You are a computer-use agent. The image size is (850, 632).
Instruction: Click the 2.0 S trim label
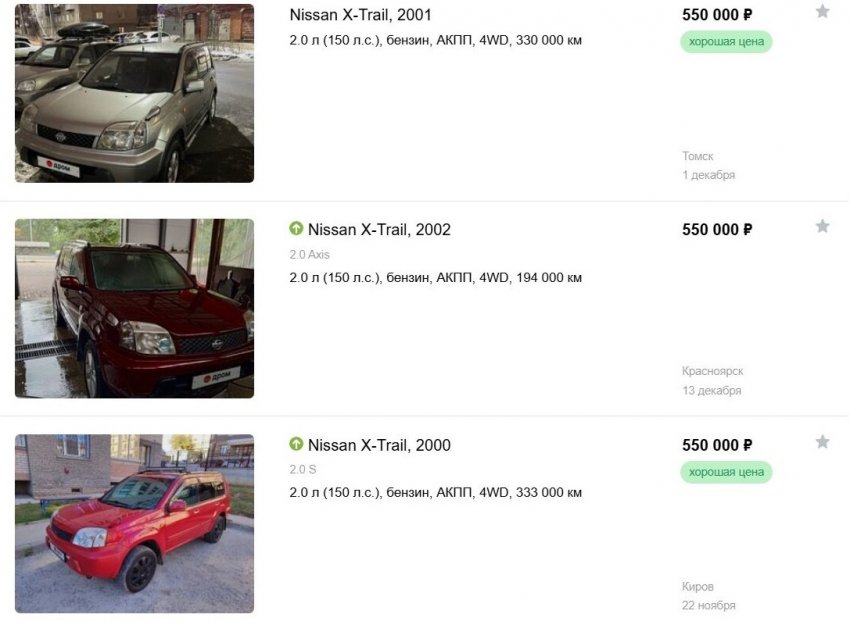point(303,469)
